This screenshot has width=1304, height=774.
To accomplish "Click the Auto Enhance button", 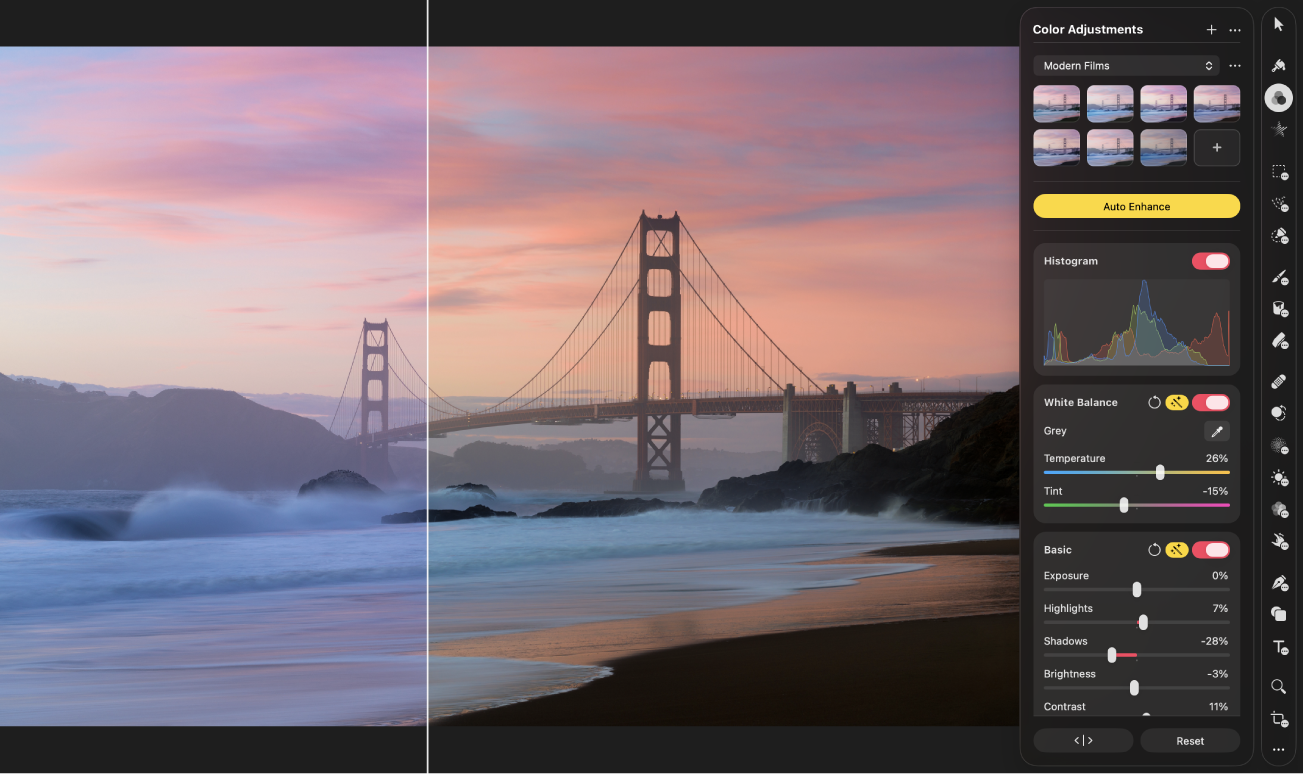I will tap(1136, 206).
